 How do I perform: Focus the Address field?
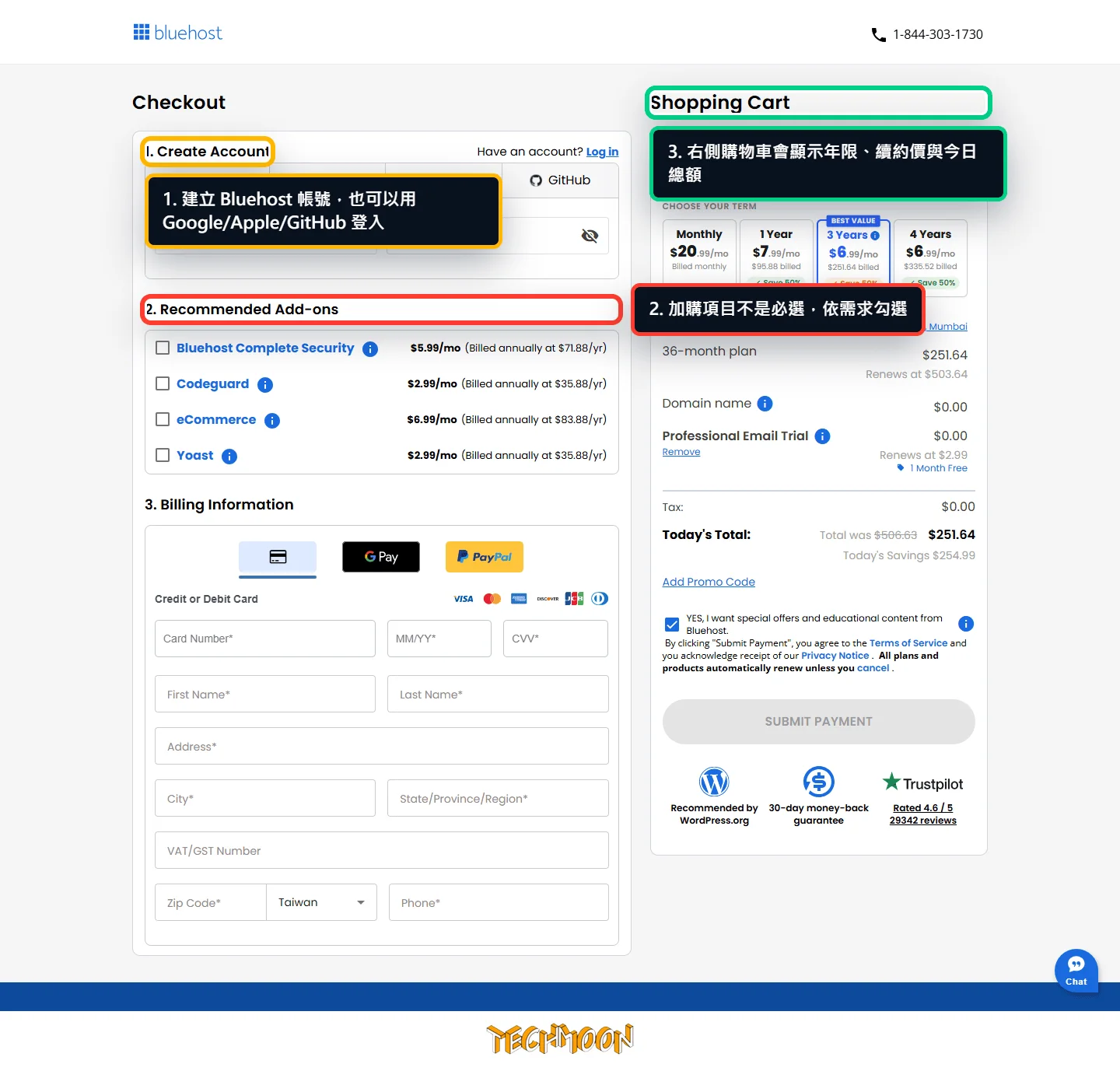click(x=382, y=746)
